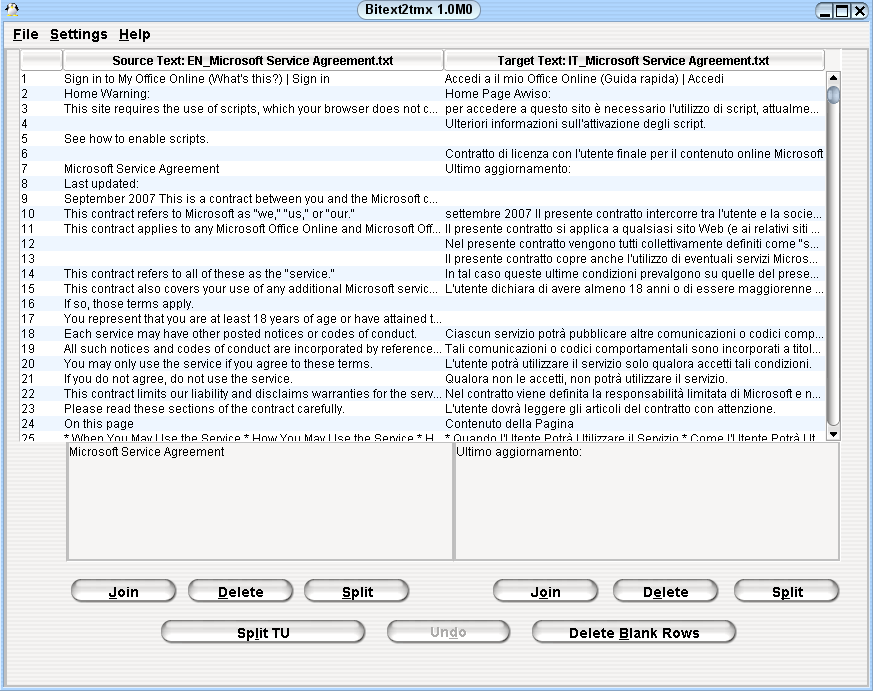873x691 pixels.
Task: Select source cell "September 2007 This is a contract…"
Action: [x=253, y=199]
